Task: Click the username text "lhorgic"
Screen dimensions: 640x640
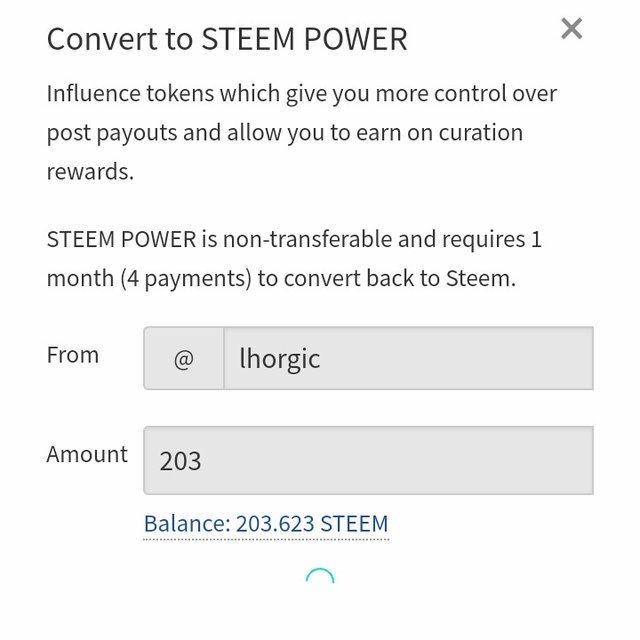Action: (x=280, y=359)
